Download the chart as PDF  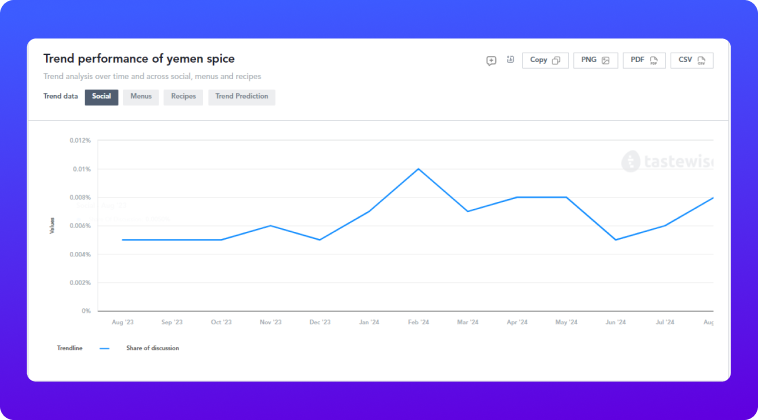[x=644, y=60]
